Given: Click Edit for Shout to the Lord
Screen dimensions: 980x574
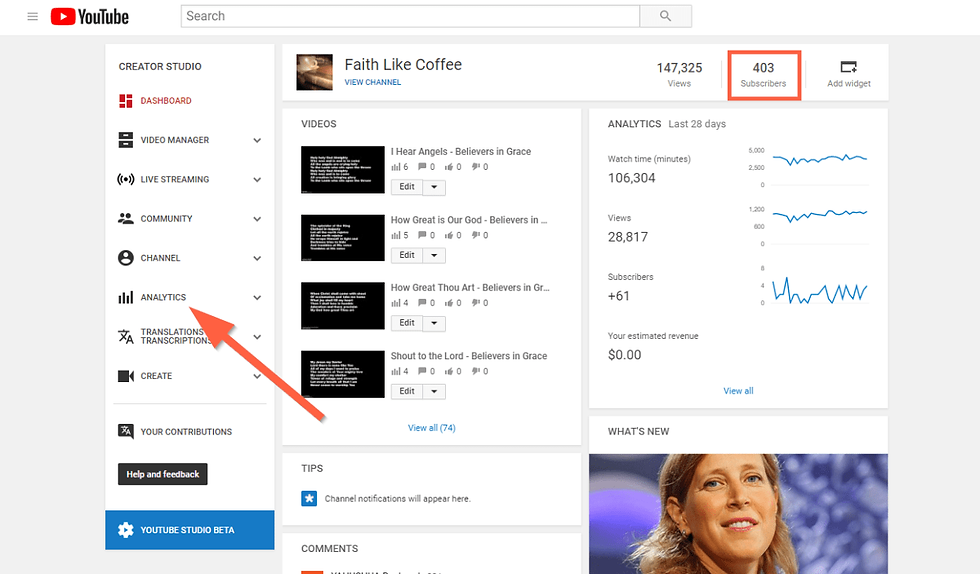Looking at the screenshot, I should pyautogui.click(x=407, y=391).
